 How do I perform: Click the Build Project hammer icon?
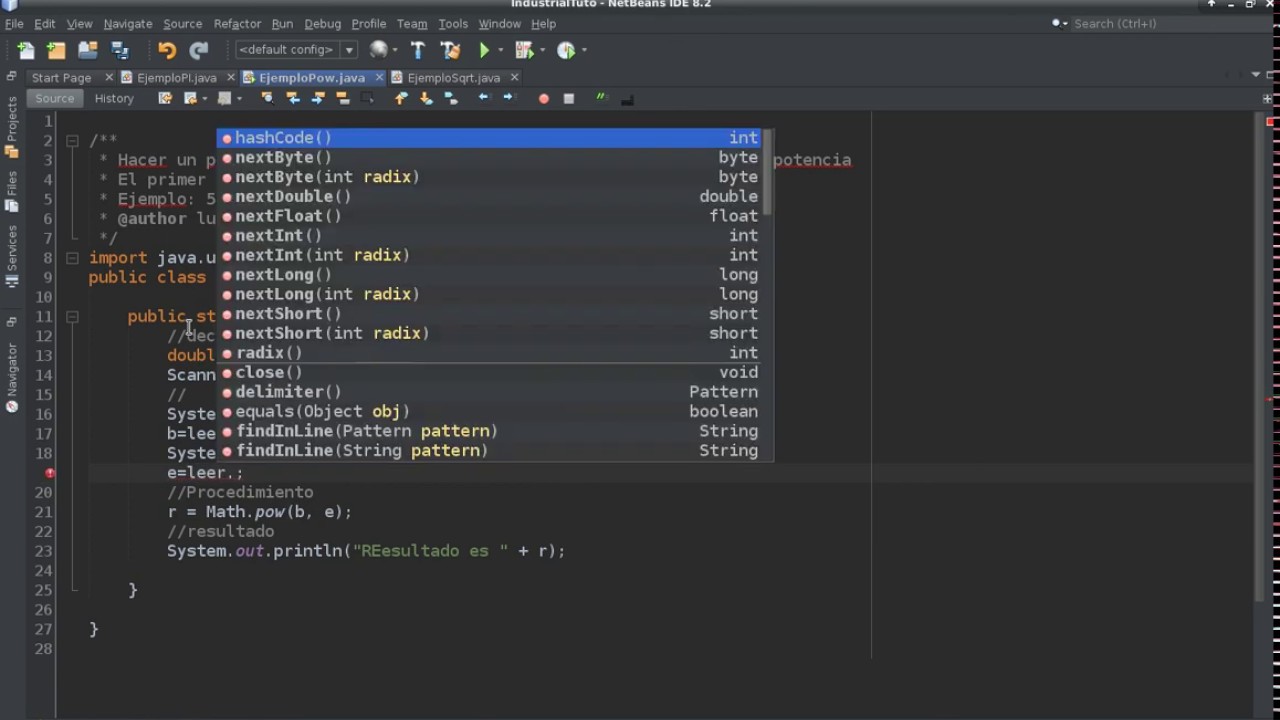point(418,50)
